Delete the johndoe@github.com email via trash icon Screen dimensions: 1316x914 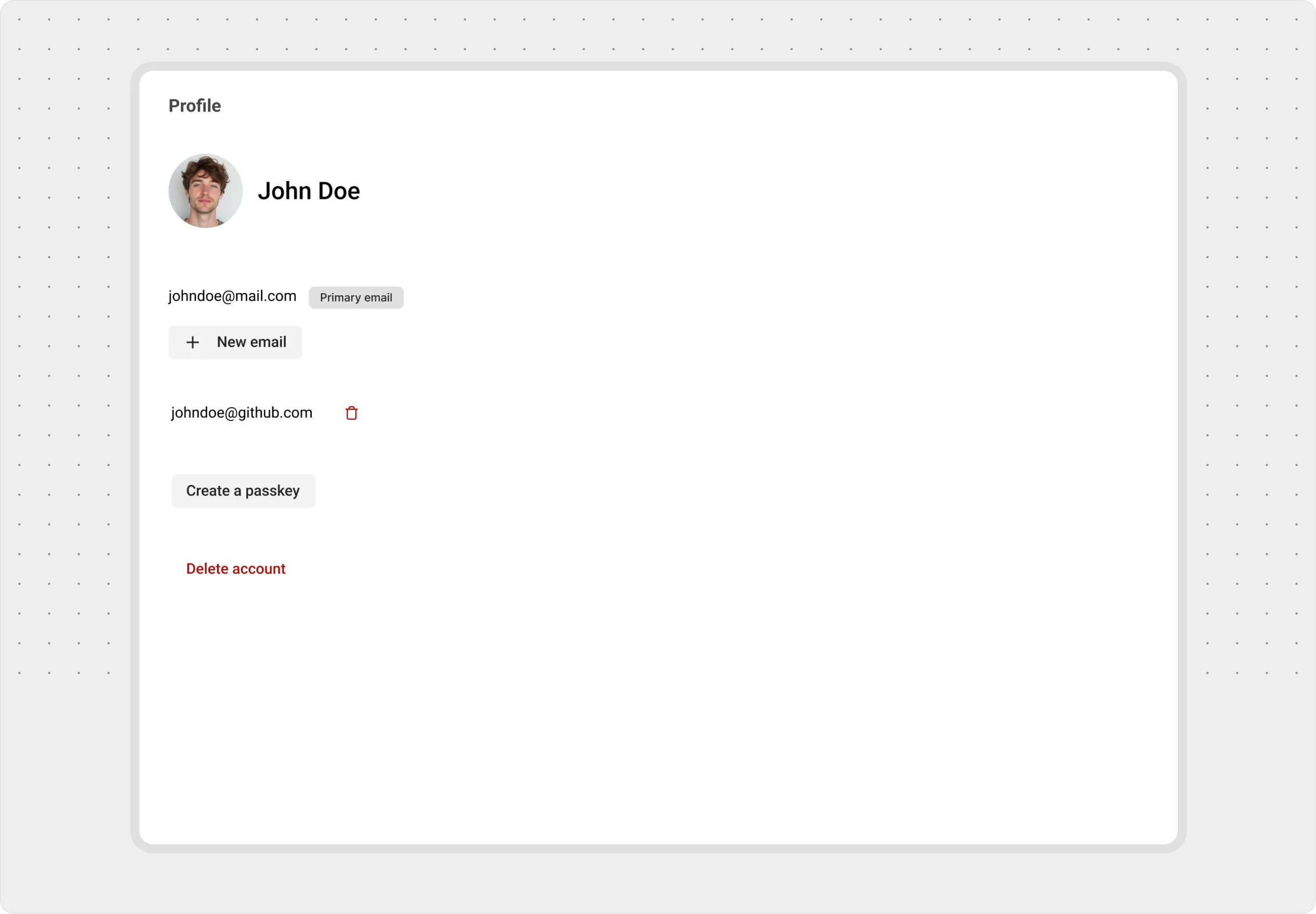[x=352, y=413]
